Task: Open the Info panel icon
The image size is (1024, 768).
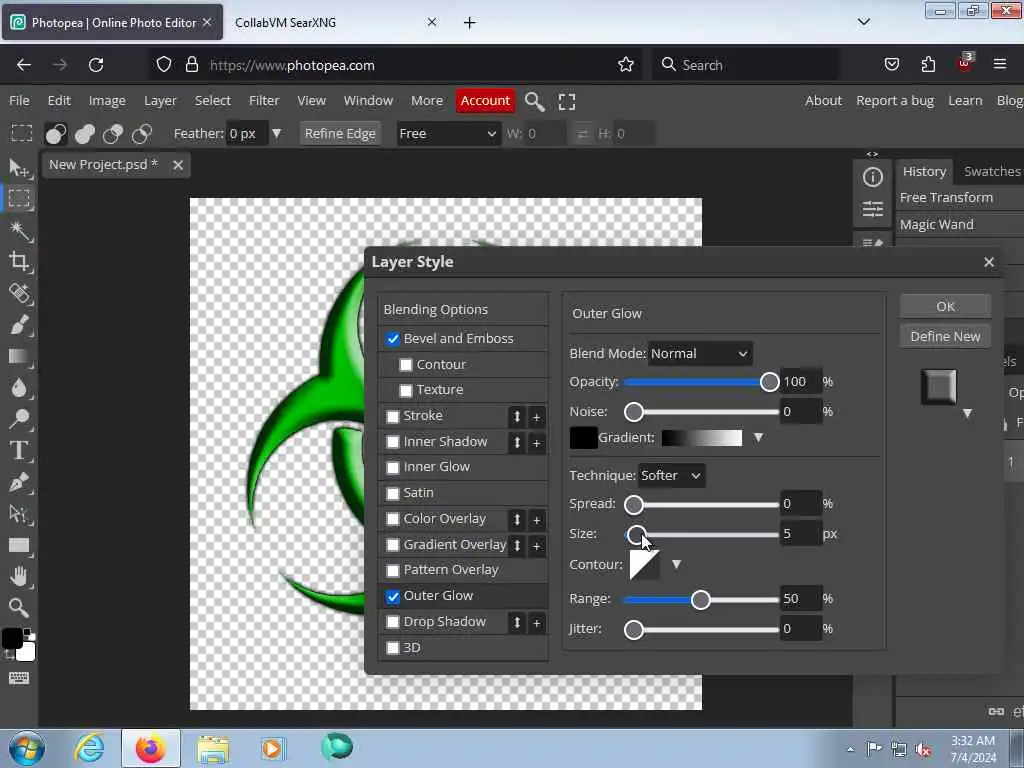Action: (872, 177)
